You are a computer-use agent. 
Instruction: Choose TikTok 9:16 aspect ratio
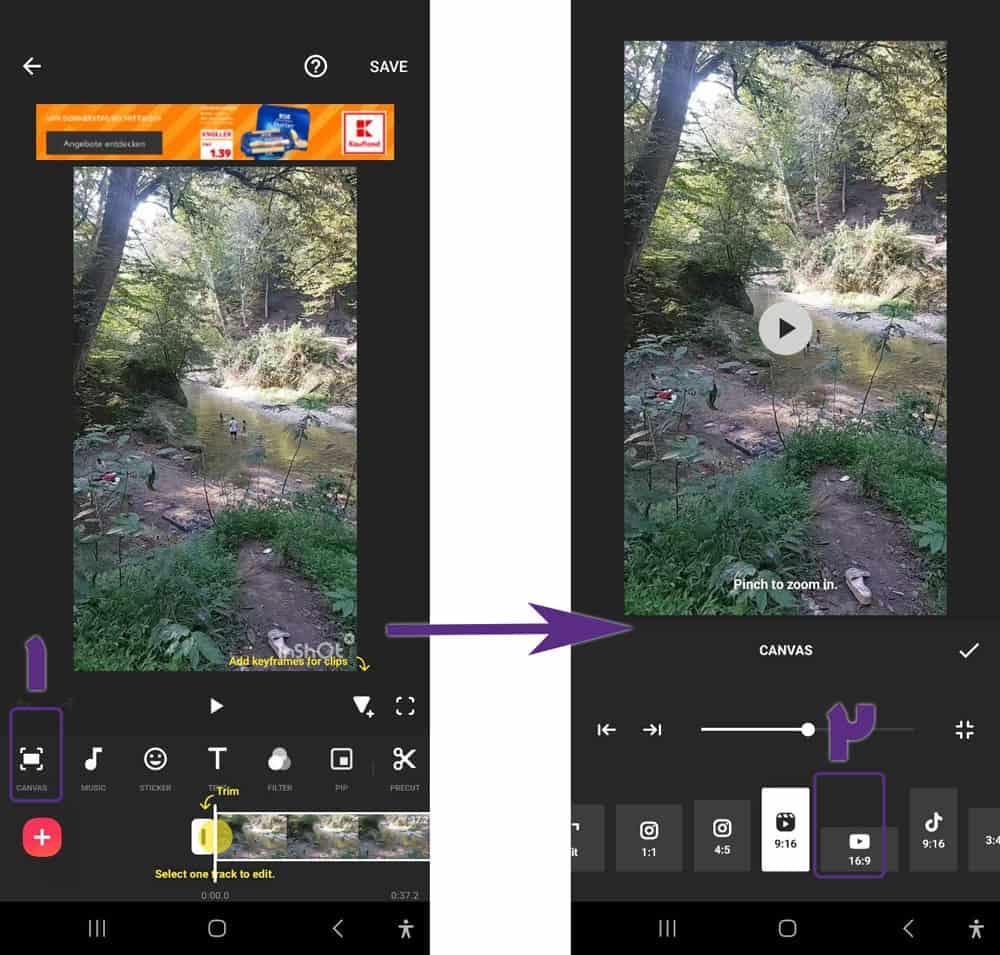coord(933,829)
